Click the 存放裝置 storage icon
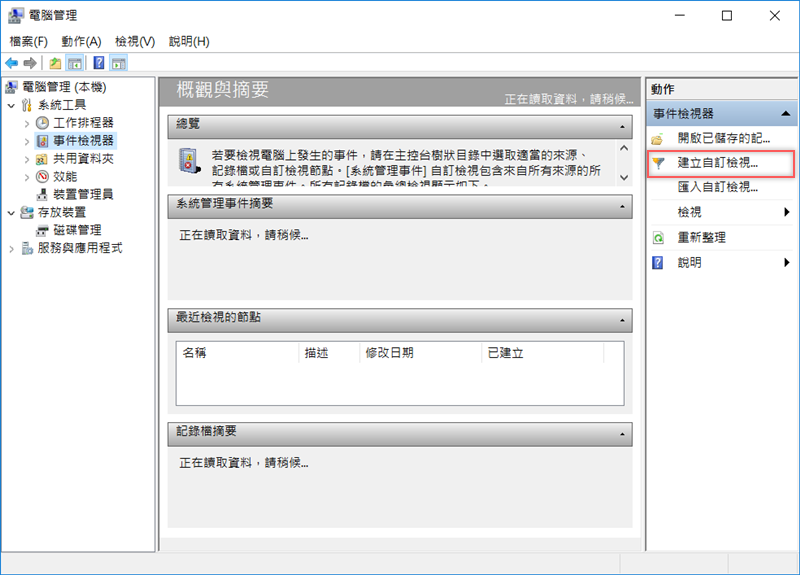The image size is (800, 575). [x=27, y=213]
